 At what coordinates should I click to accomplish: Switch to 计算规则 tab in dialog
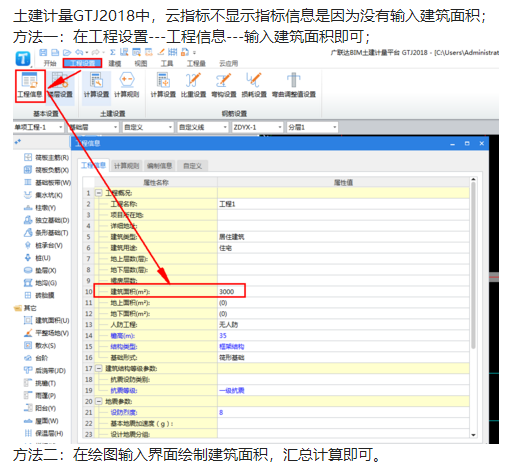click(126, 166)
